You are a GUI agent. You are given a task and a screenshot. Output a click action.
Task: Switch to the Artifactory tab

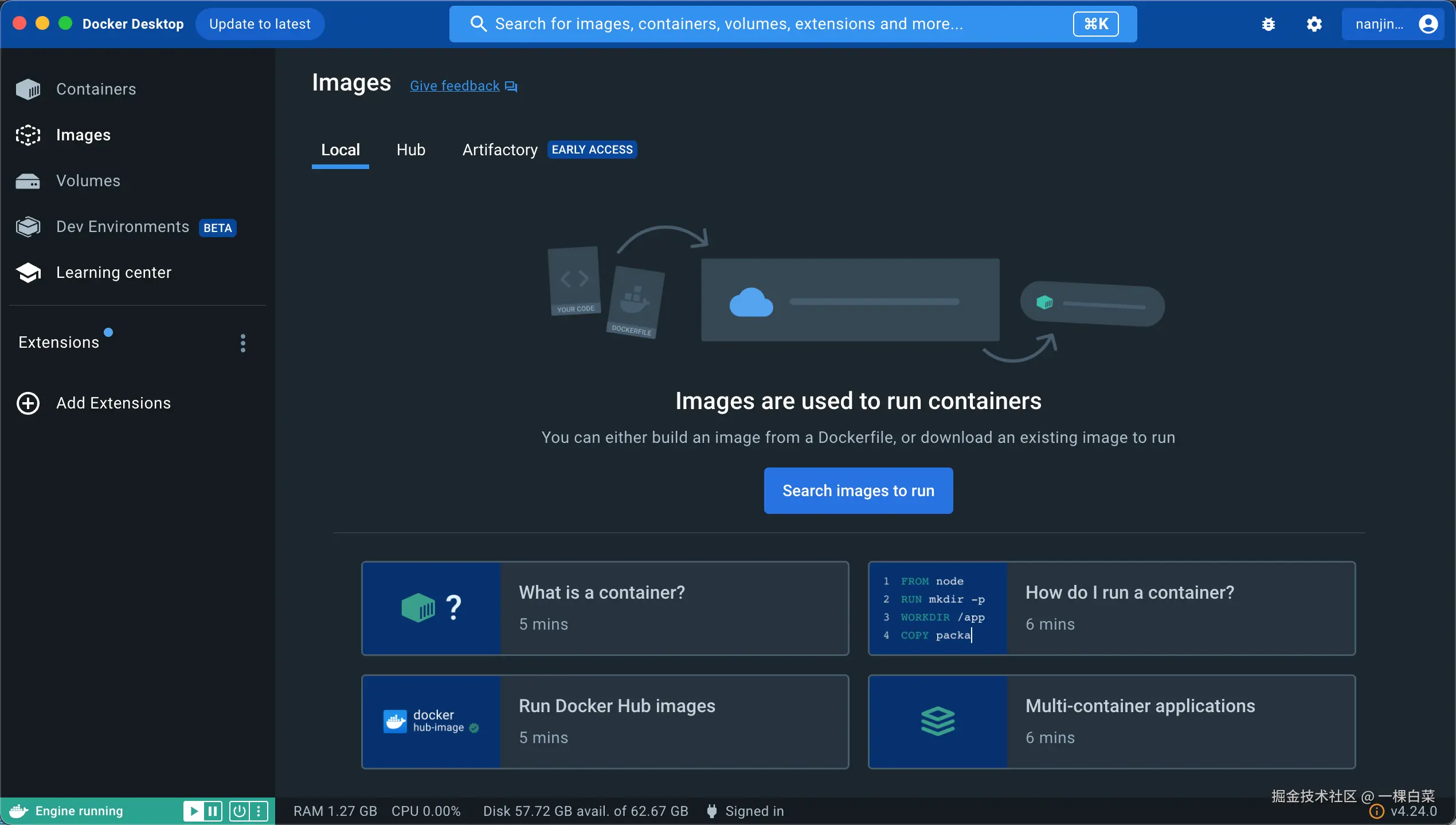(499, 150)
